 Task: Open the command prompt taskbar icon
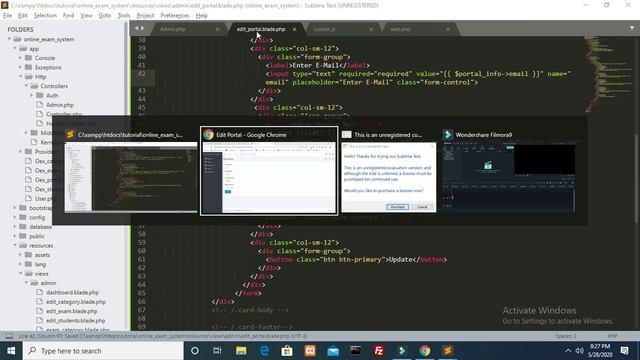tap(356, 351)
